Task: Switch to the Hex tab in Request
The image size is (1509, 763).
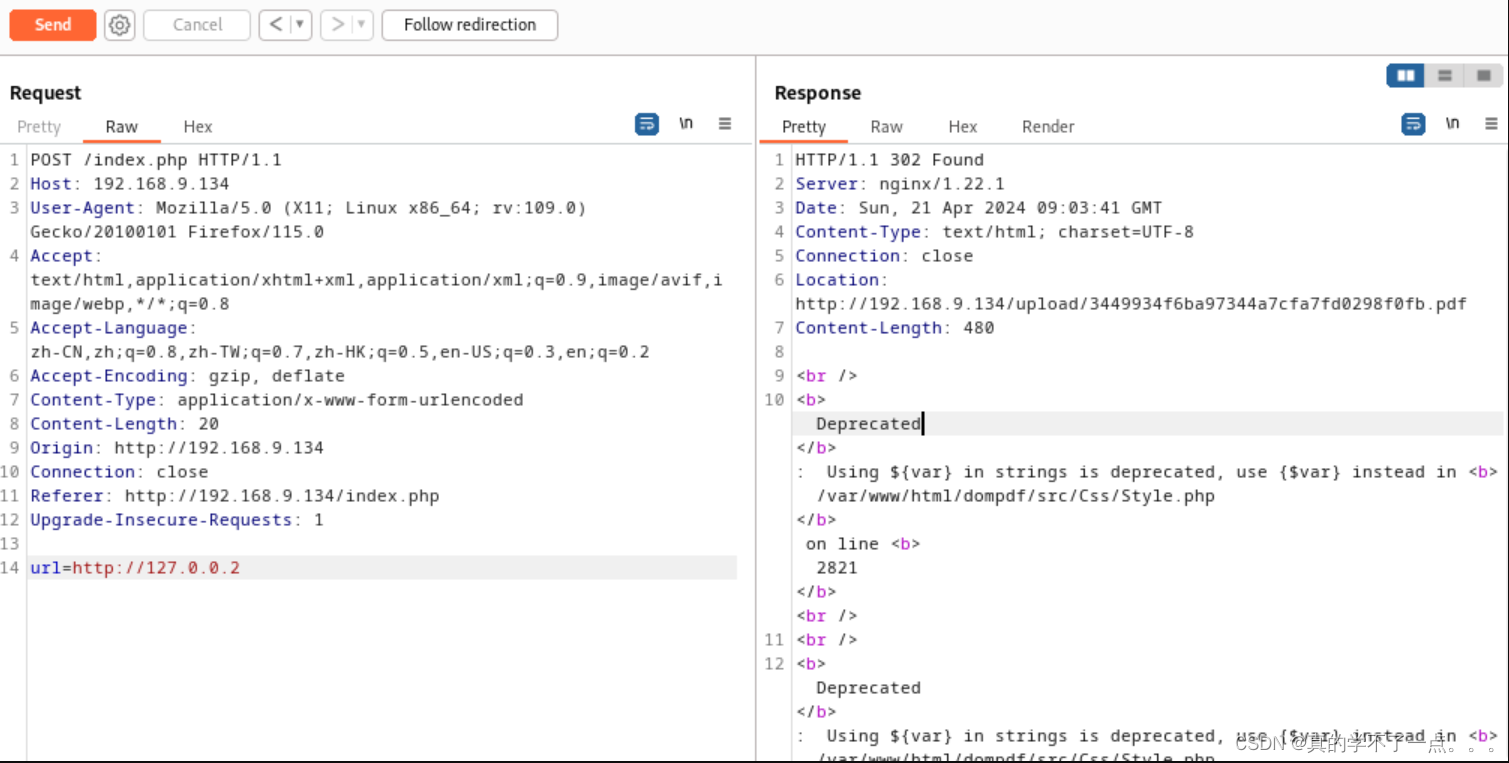Action: click(x=197, y=126)
